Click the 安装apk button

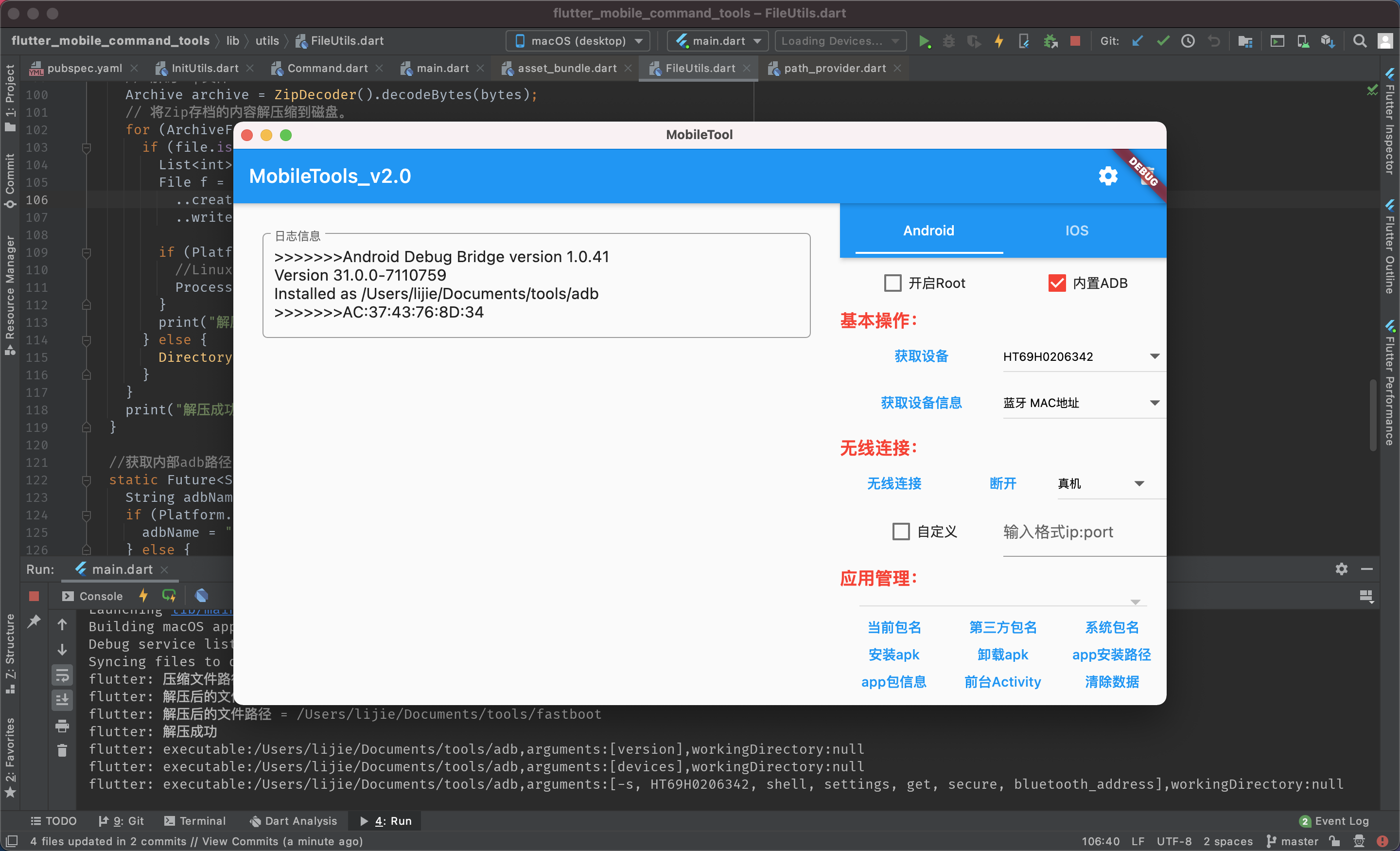coord(893,655)
